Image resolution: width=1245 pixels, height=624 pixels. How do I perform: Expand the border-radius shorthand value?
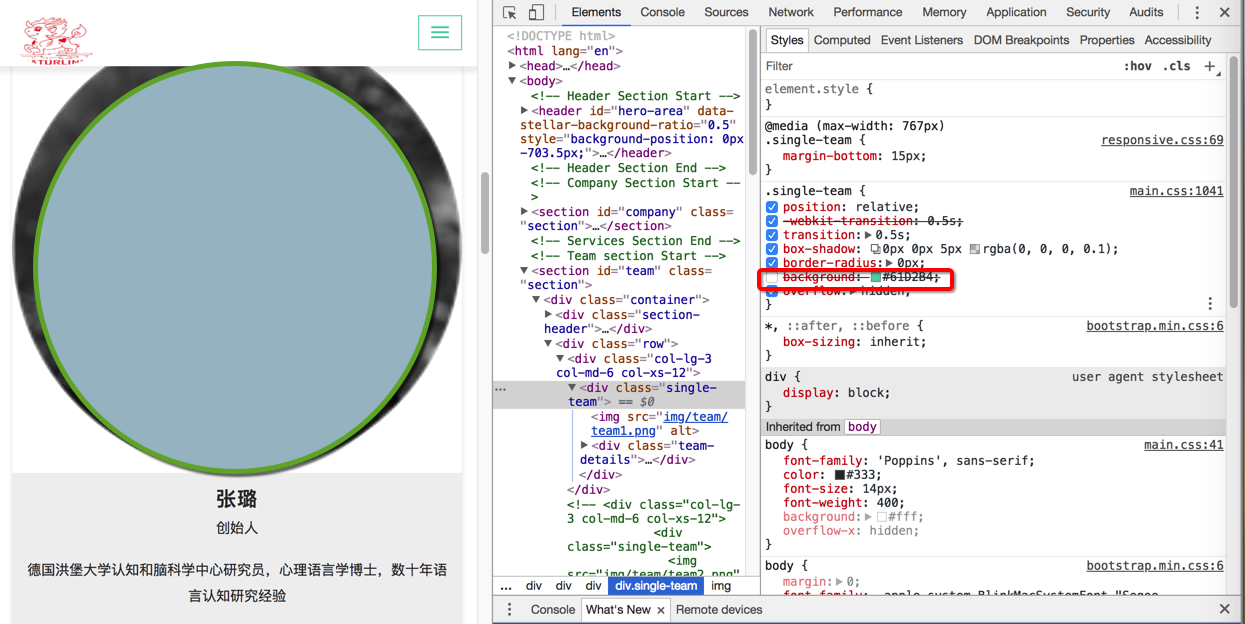click(891, 263)
